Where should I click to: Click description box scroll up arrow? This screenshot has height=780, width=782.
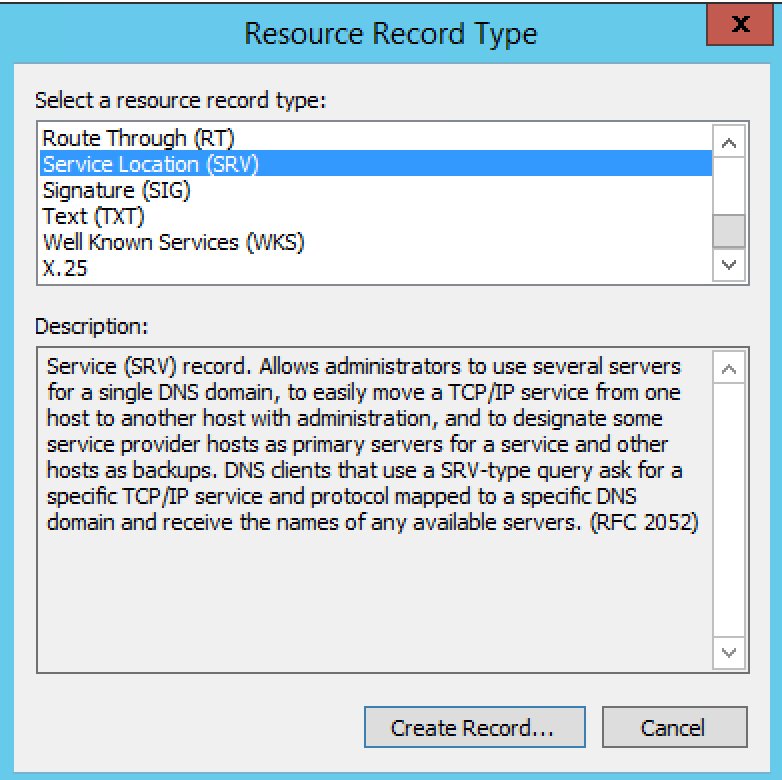[729, 368]
